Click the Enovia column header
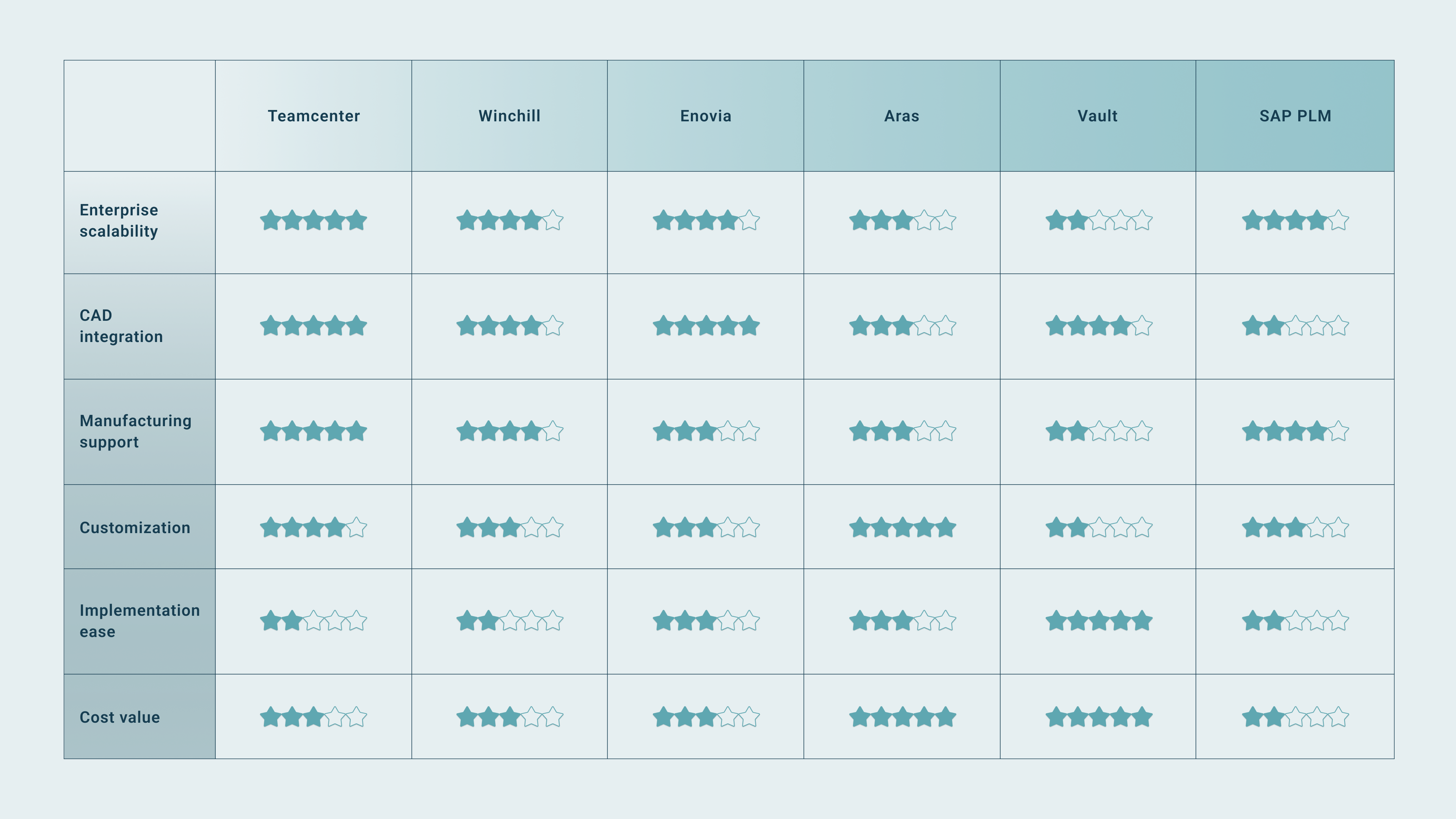 (705, 116)
